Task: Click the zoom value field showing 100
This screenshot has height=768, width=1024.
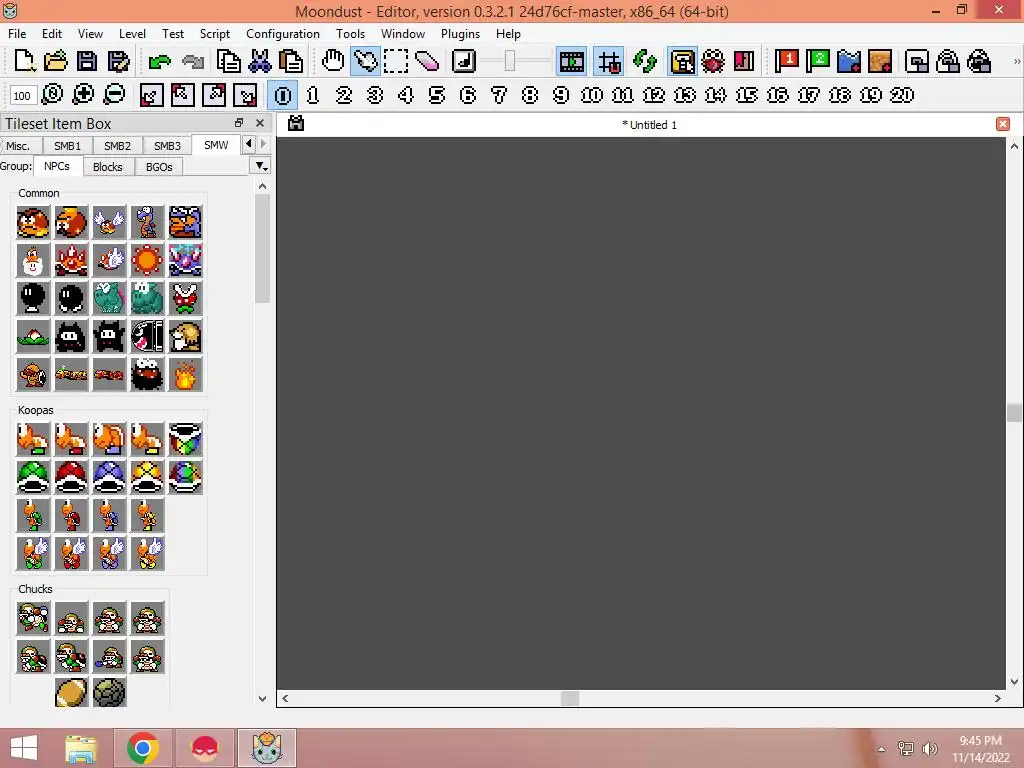Action: (x=22, y=95)
